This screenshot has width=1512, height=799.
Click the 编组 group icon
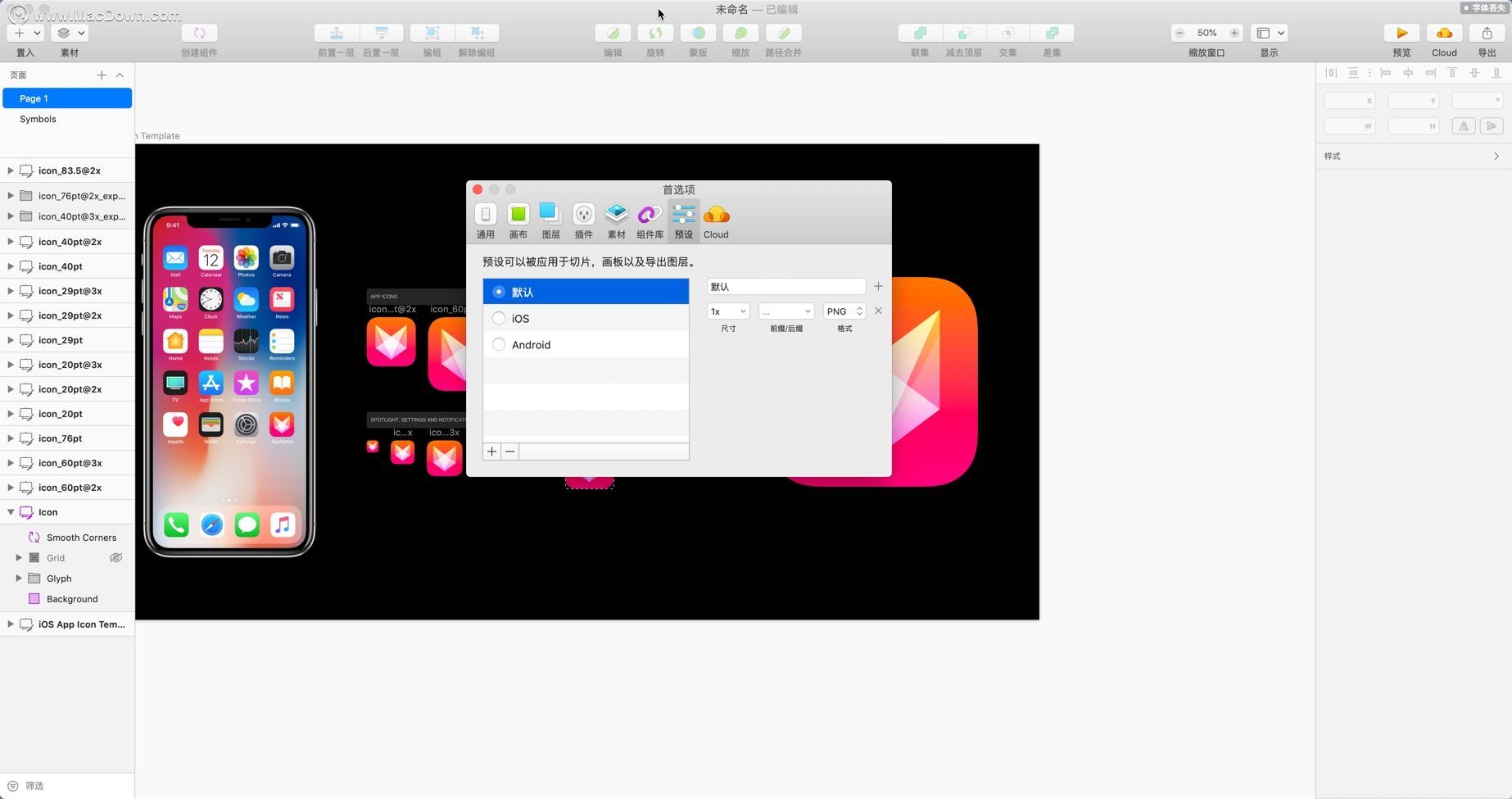(432, 33)
